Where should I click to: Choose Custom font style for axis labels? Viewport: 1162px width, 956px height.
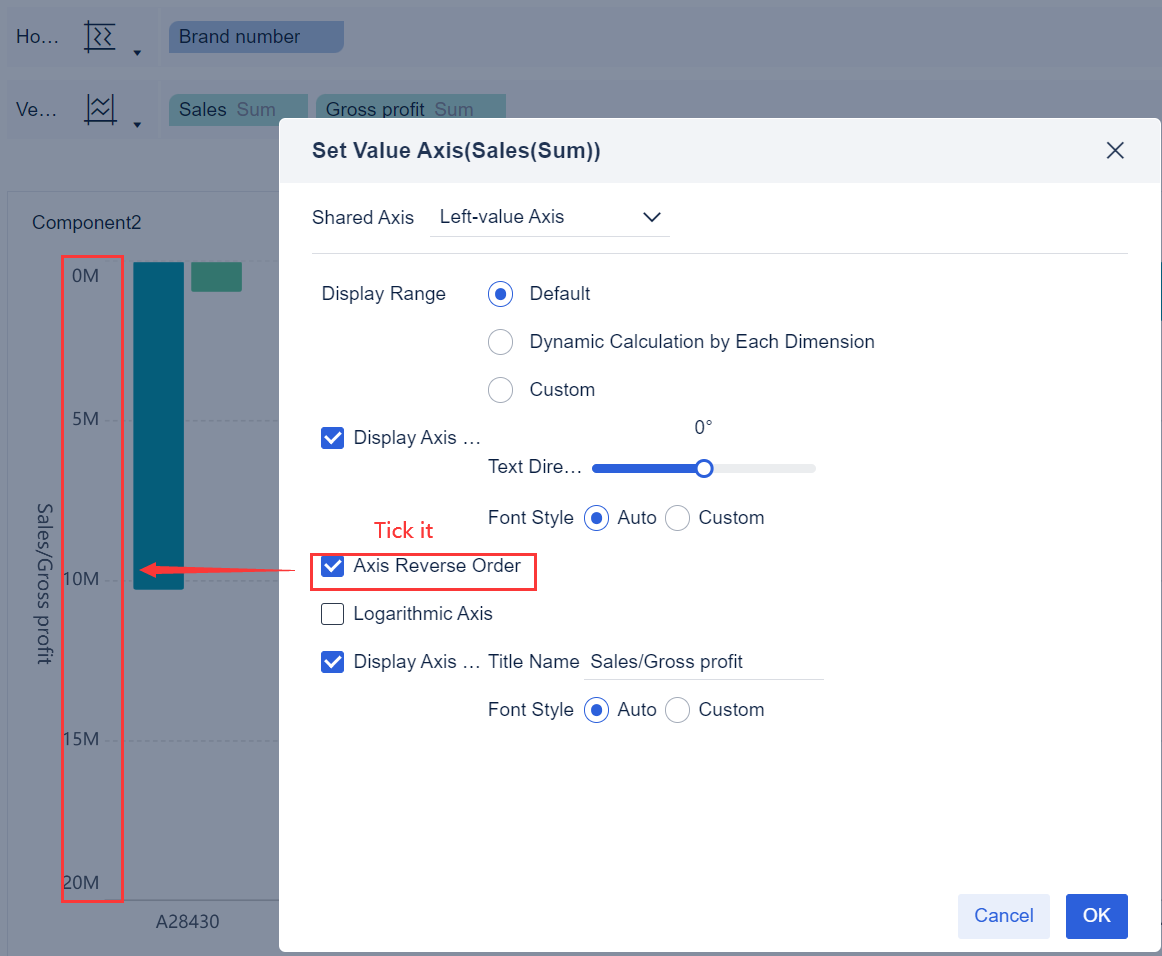click(677, 518)
